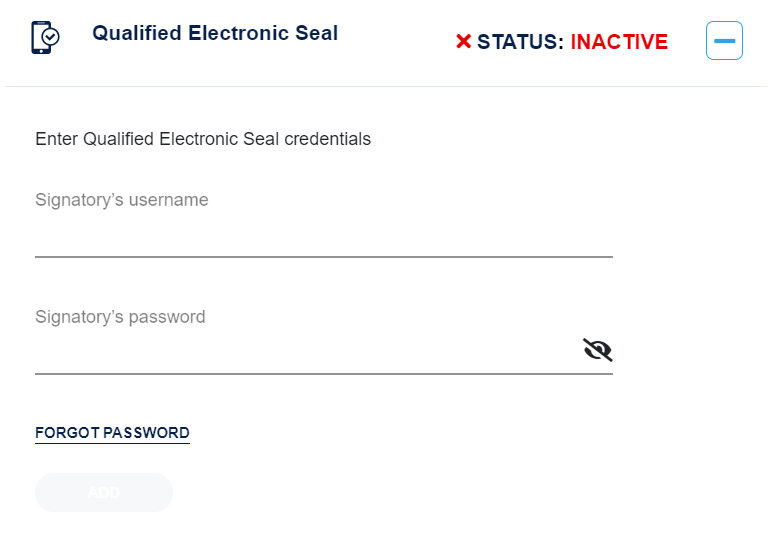776x534 pixels.
Task: Click the Enter credentials instruction text
Action: [203, 139]
